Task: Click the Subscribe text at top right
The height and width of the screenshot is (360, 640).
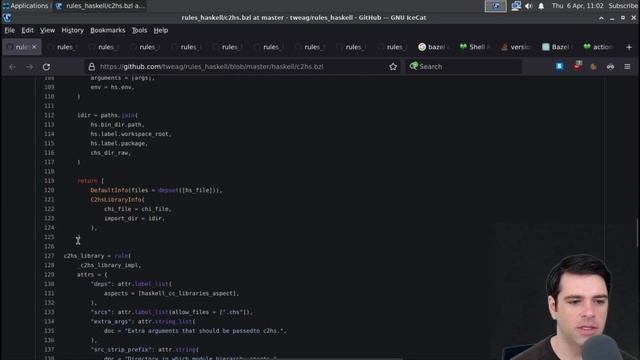Action: 623,6
